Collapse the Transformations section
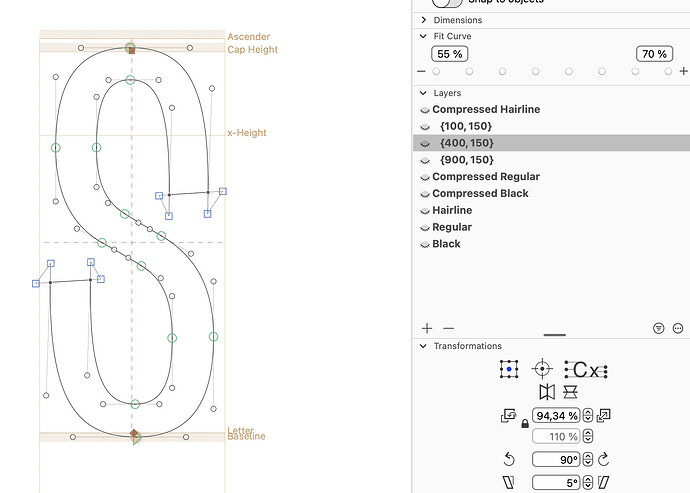This screenshot has height=493, width=690. click(x=423, y=346)
